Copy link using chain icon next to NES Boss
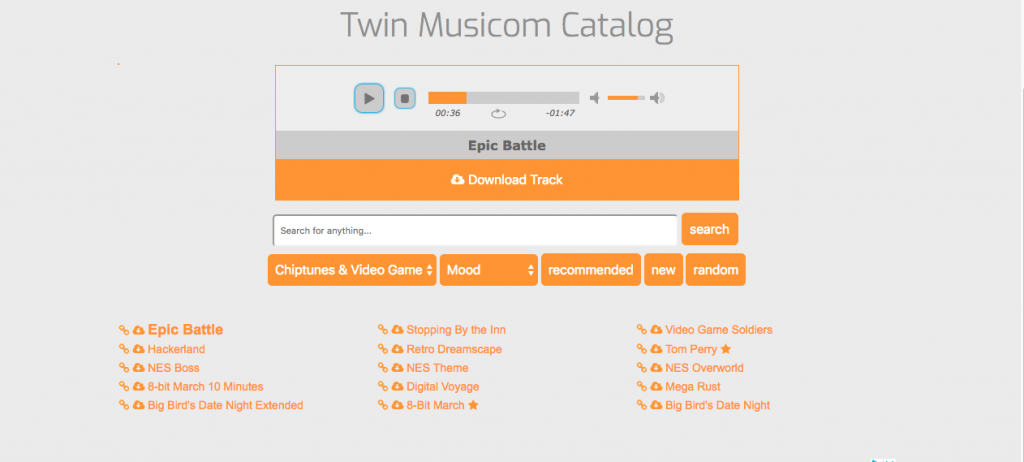 pyautogui.click(x=124, y=368)
